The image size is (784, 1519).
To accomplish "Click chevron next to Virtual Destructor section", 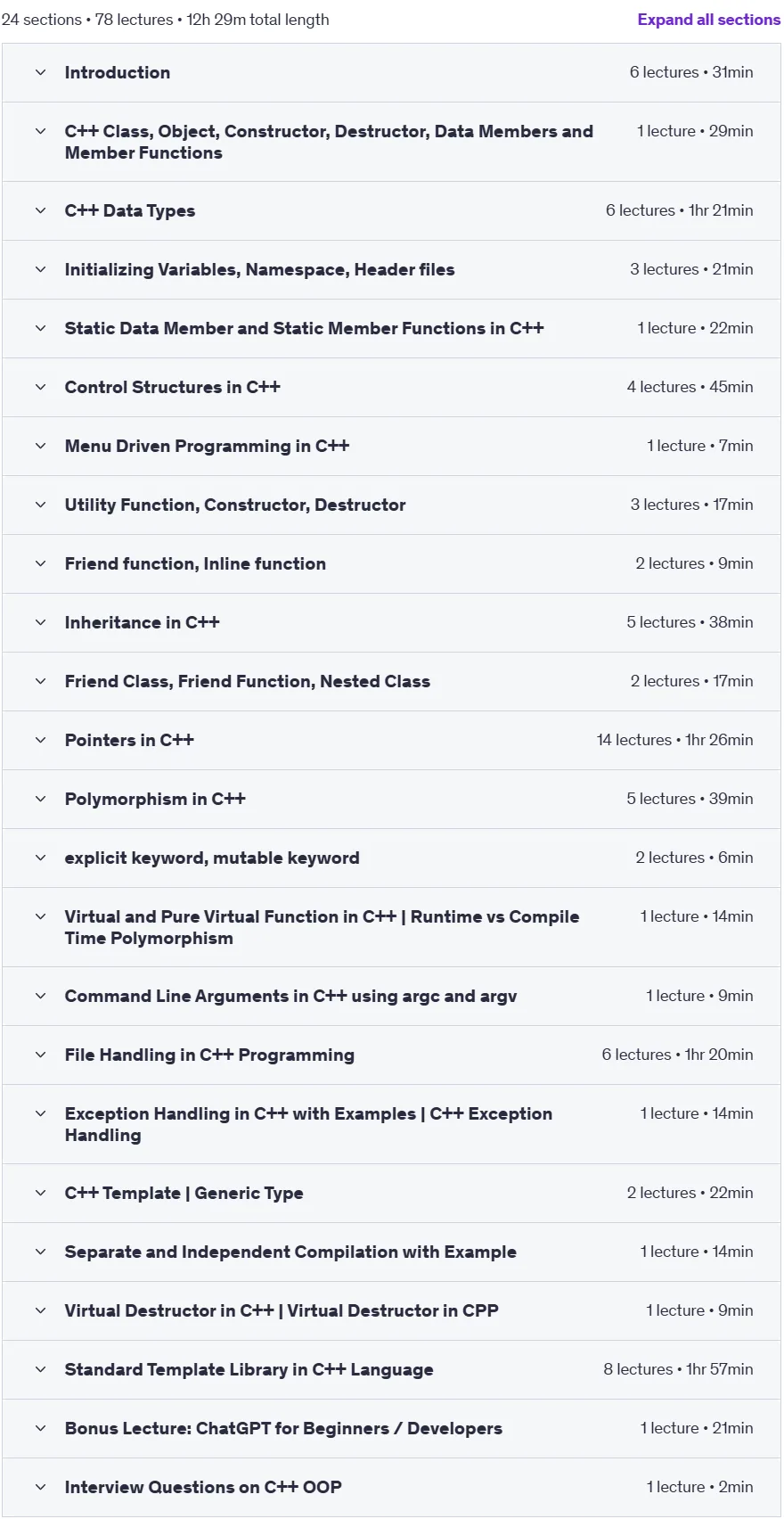I will point(40,1310).
